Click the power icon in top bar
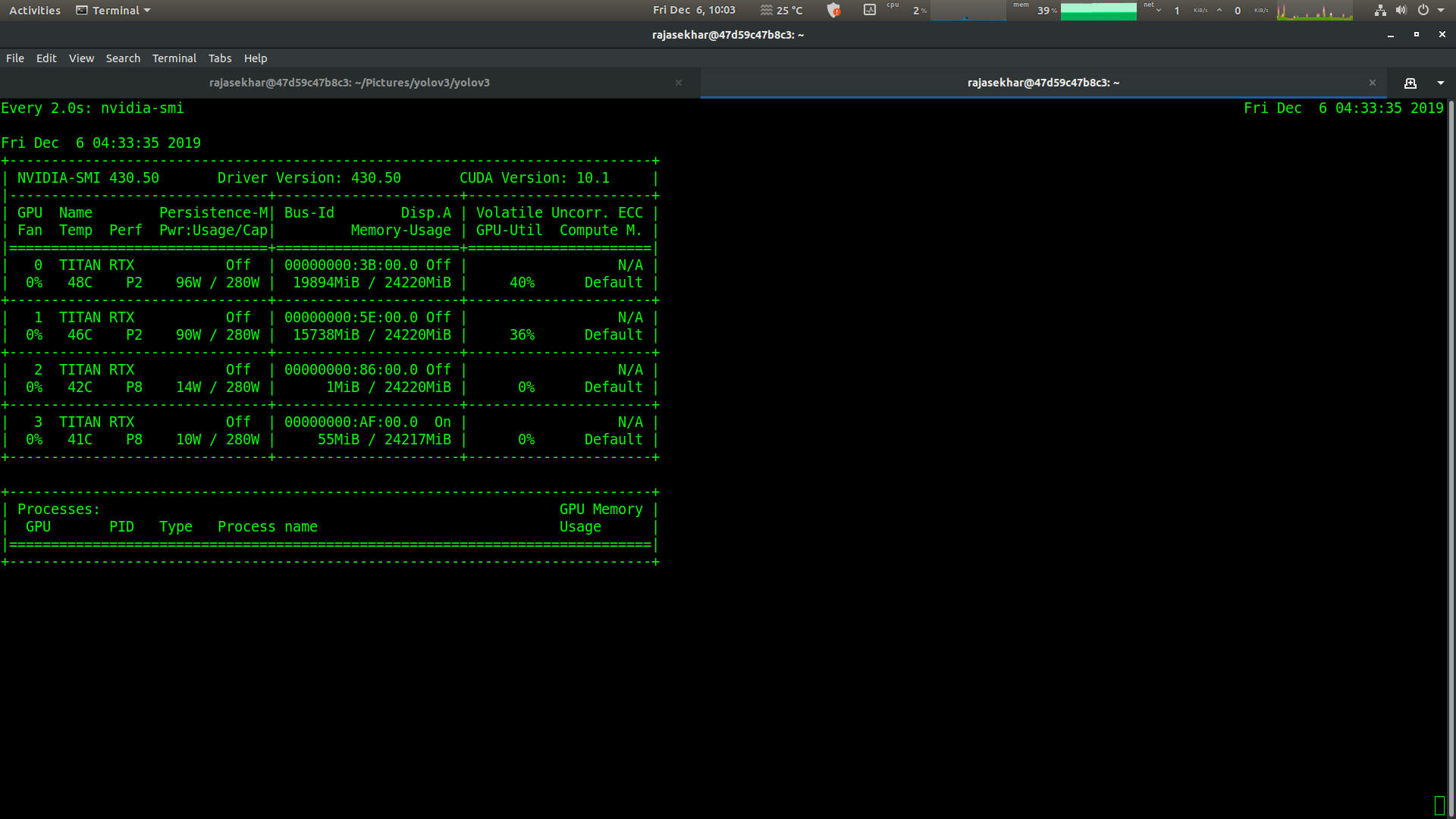Image resolution: width=1456 pixels, height=819 pixels. tap(1423, 11)
